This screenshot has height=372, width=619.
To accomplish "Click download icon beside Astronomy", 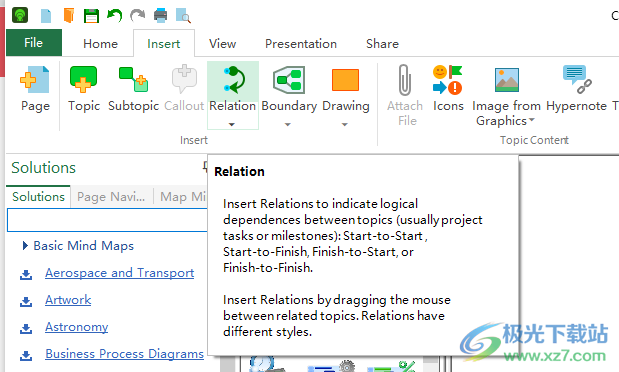I will [x=26, y=328].
